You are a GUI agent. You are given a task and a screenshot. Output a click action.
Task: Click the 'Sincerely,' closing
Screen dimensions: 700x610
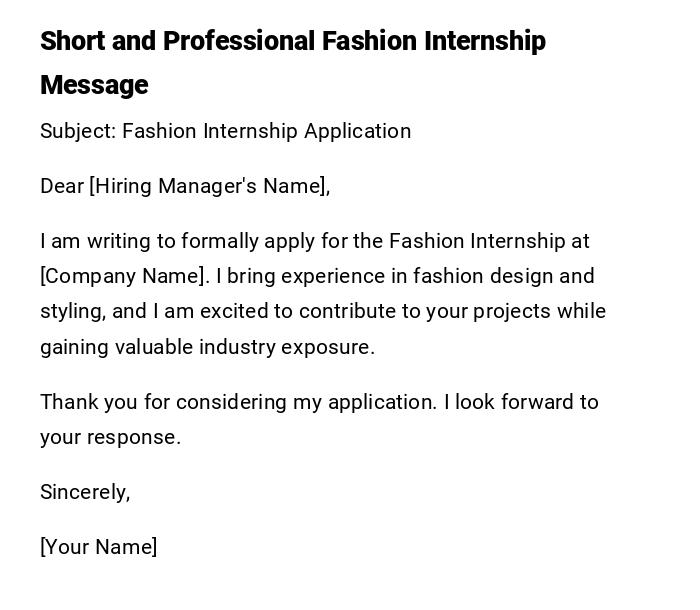(85, 492)
